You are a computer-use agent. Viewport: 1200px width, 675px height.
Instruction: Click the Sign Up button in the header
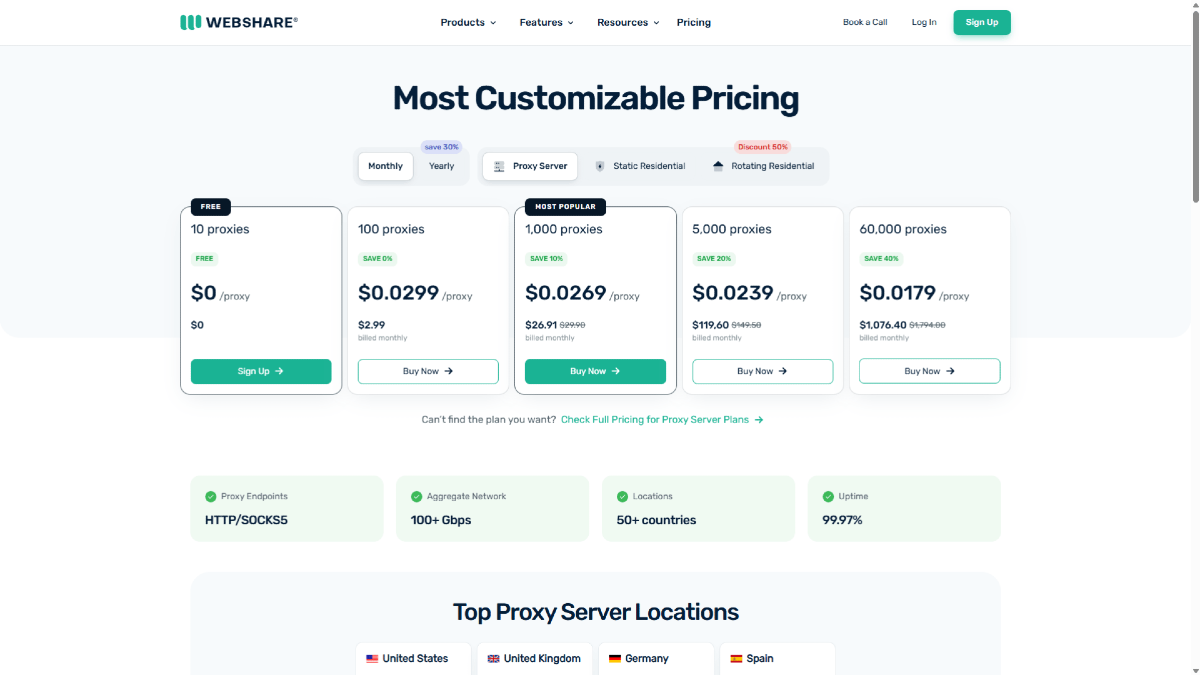(982, 22)
